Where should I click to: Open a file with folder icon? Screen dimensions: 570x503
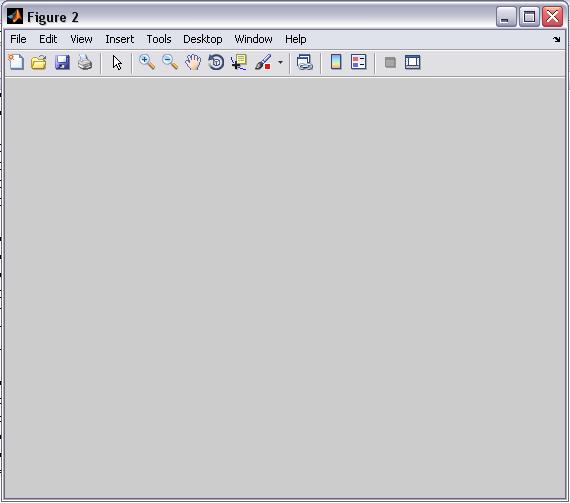[39, 63]
